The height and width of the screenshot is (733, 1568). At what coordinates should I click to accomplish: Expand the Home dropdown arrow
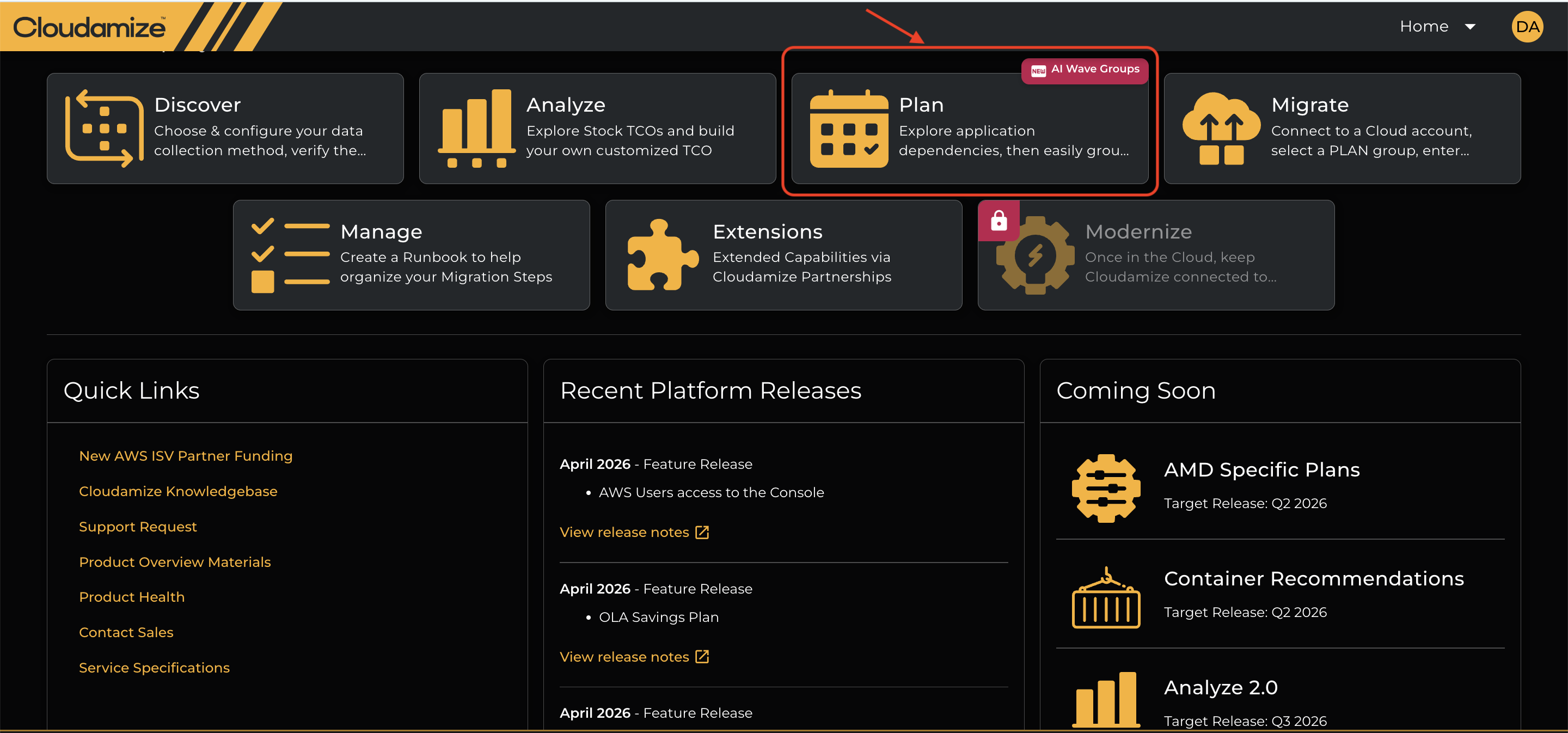[1470, 27]
